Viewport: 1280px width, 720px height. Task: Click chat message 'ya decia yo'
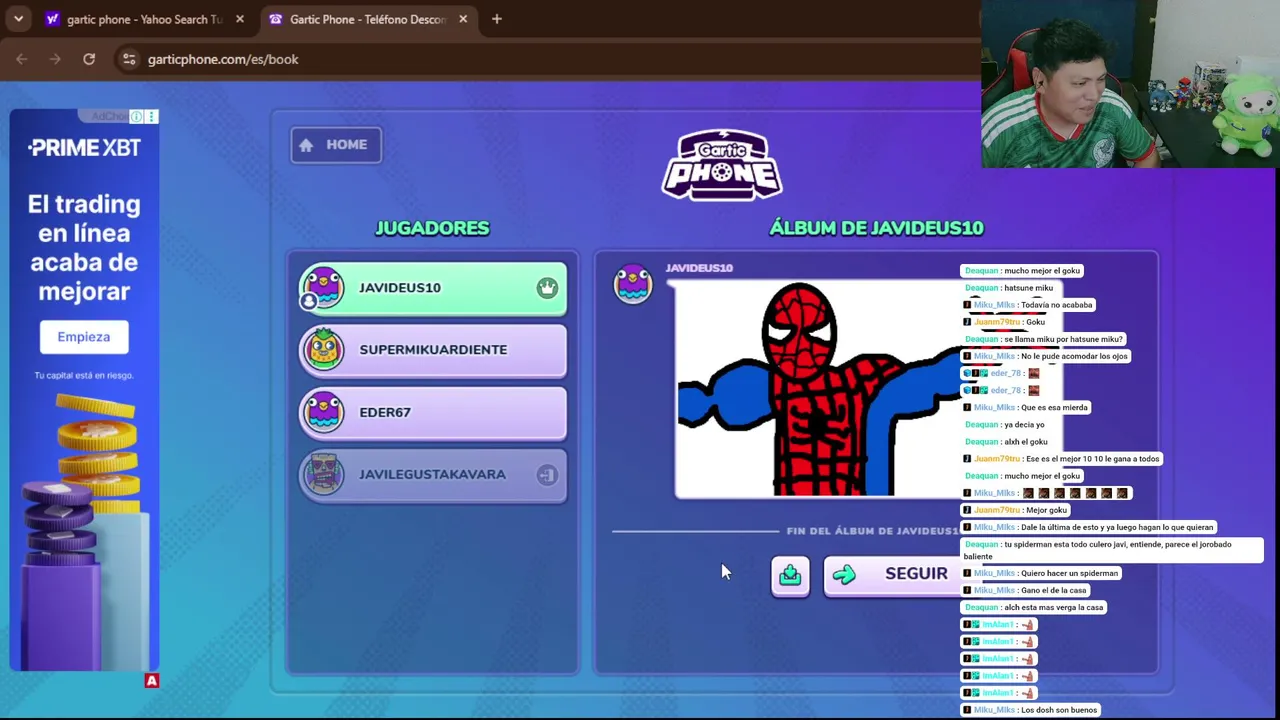click(x=1024, y=425)
